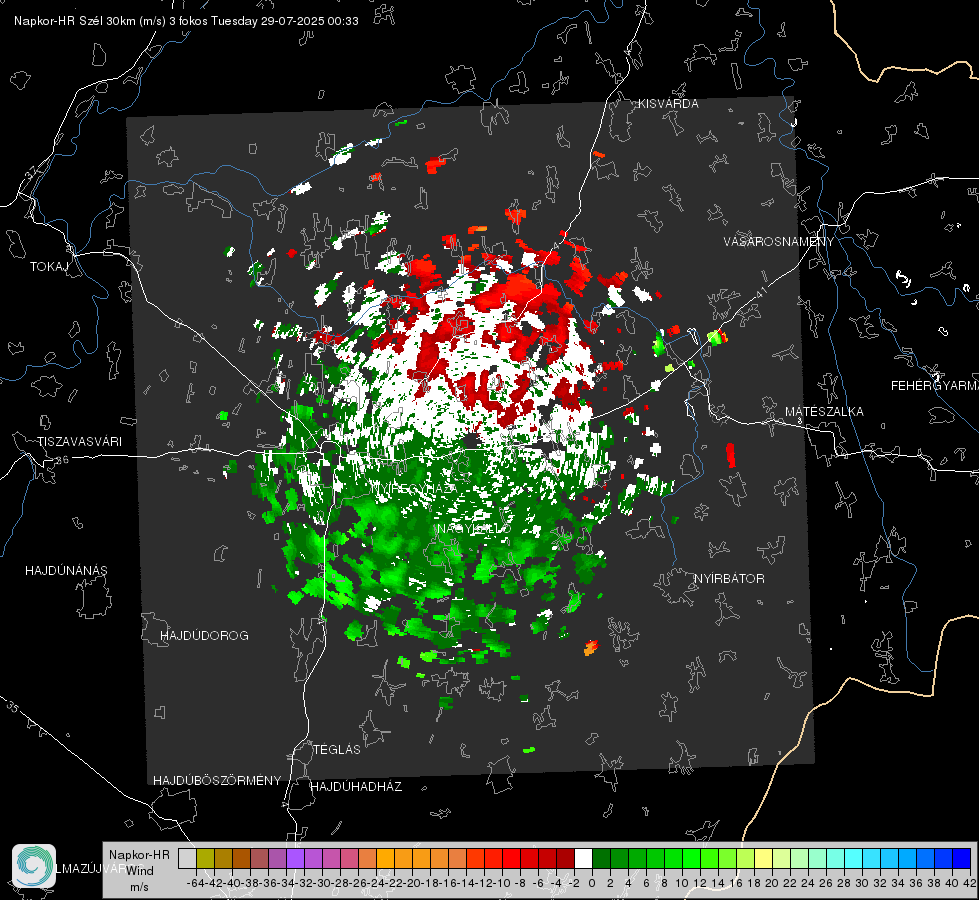Click the -64 value on legend scale
This screenshot has width=979, height=900.
(196, 883)
